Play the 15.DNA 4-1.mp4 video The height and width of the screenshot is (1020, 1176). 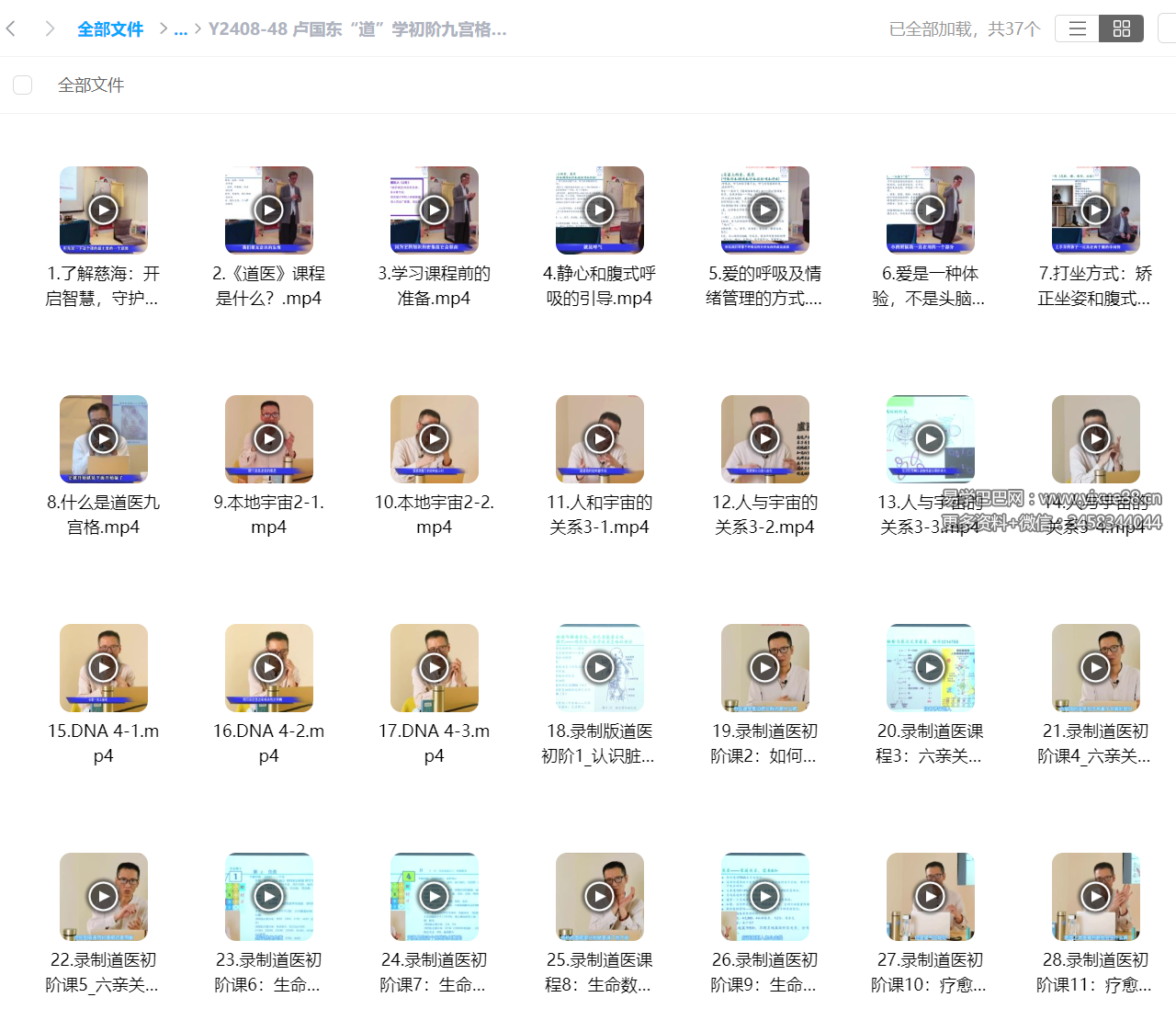(103, 667)
